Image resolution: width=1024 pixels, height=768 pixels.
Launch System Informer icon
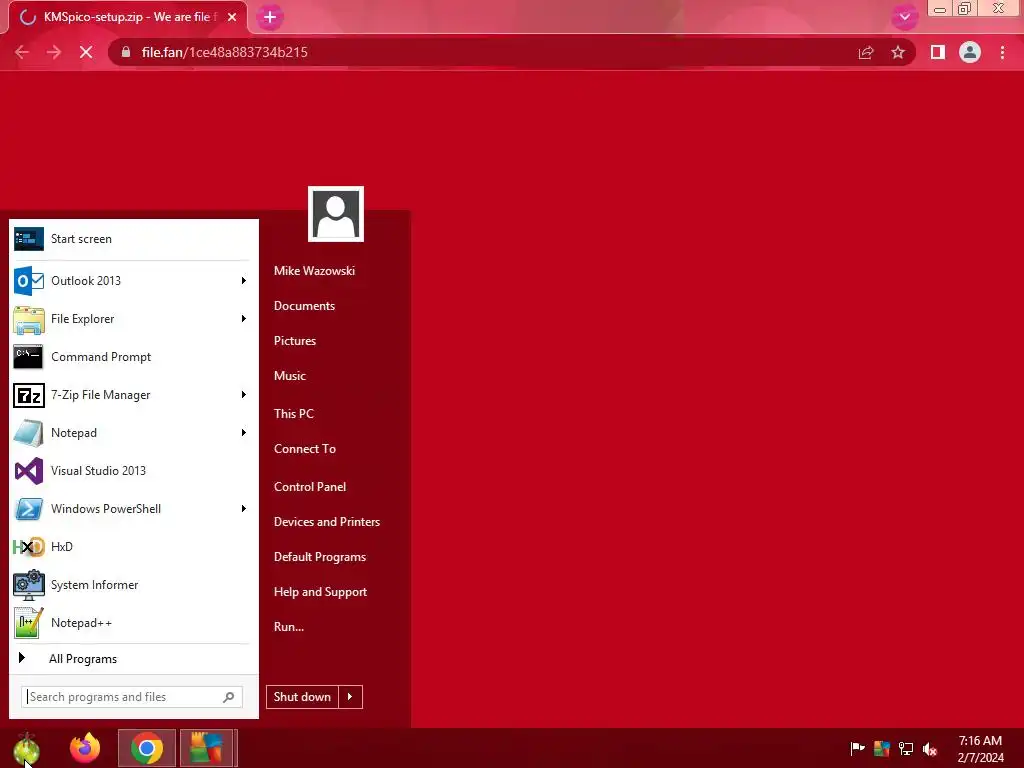pyautogui.click(x=29, y=585)
